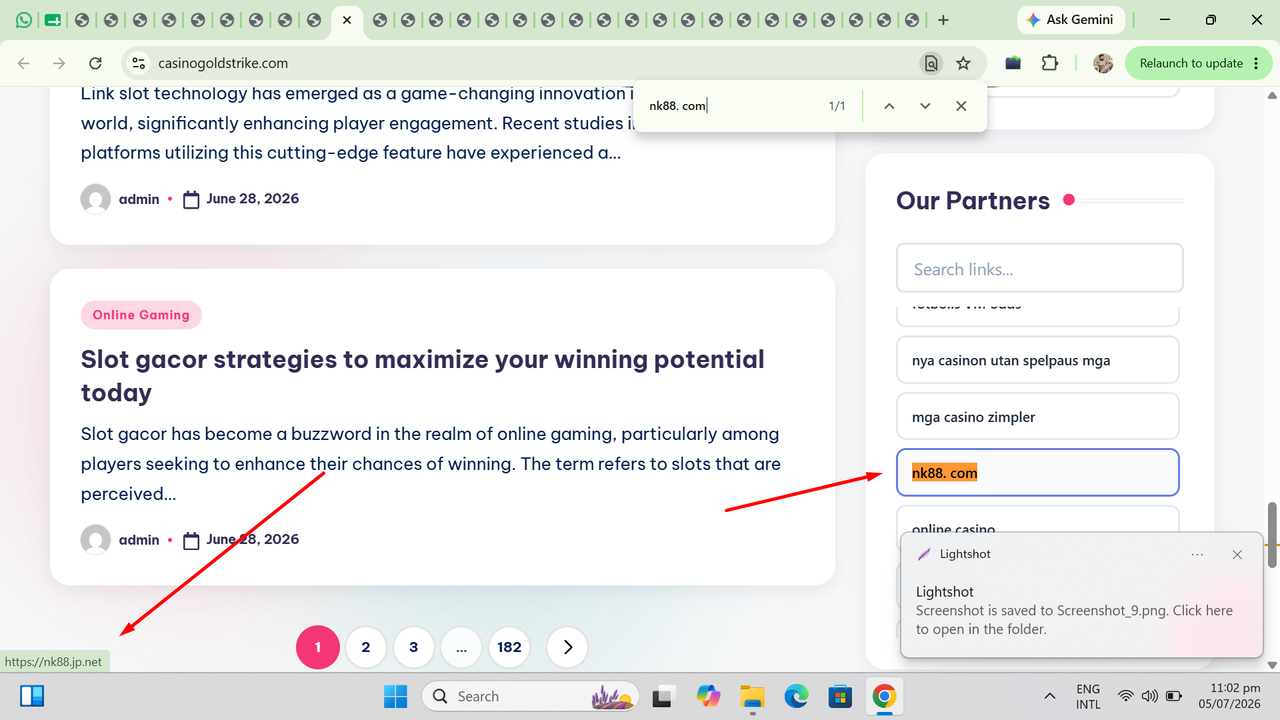Open the Chrome profile avatar
Viewport: 1280px width, 720px height.
pos(1103,63)
